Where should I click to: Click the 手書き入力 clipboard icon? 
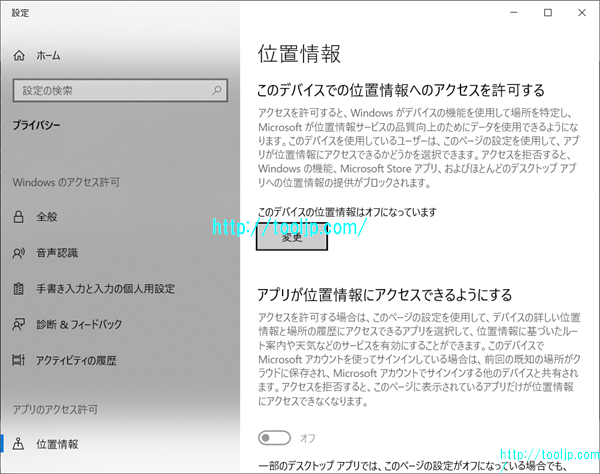[x=18, y=288]
